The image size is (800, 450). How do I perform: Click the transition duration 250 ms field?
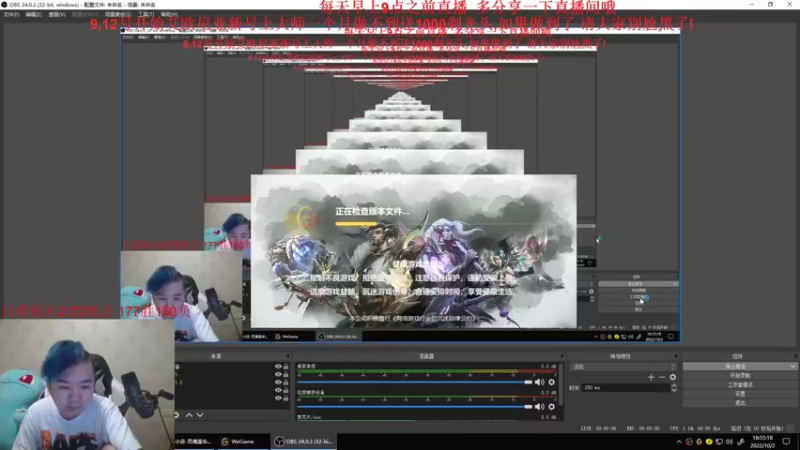tap(626, 388)
